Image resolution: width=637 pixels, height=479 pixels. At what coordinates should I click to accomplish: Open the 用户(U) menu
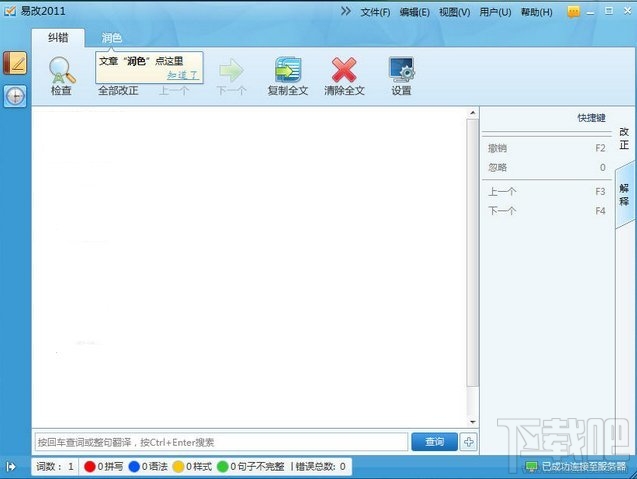495,12
